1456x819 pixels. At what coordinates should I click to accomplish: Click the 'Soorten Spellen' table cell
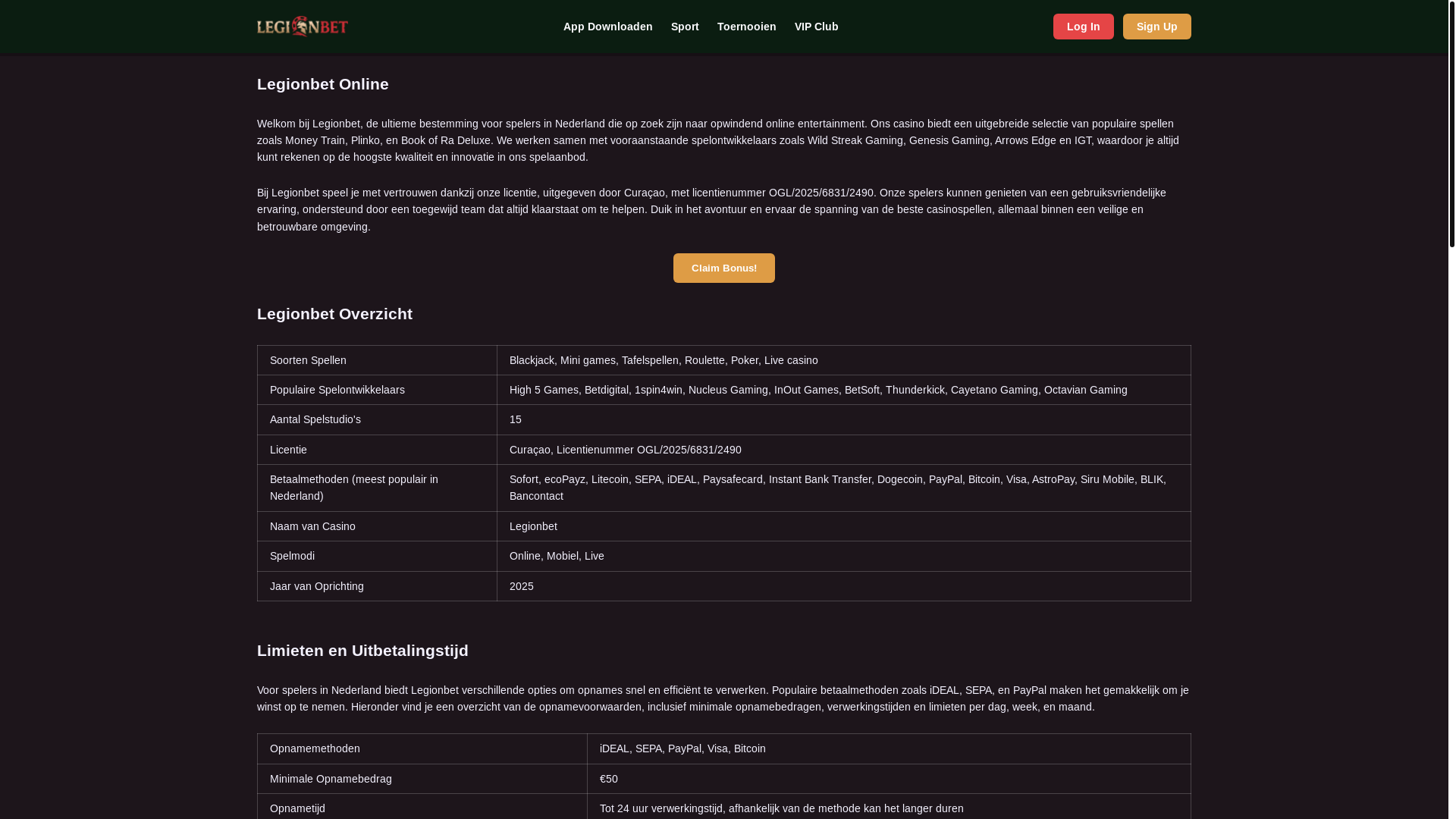[x=377, y=360]
